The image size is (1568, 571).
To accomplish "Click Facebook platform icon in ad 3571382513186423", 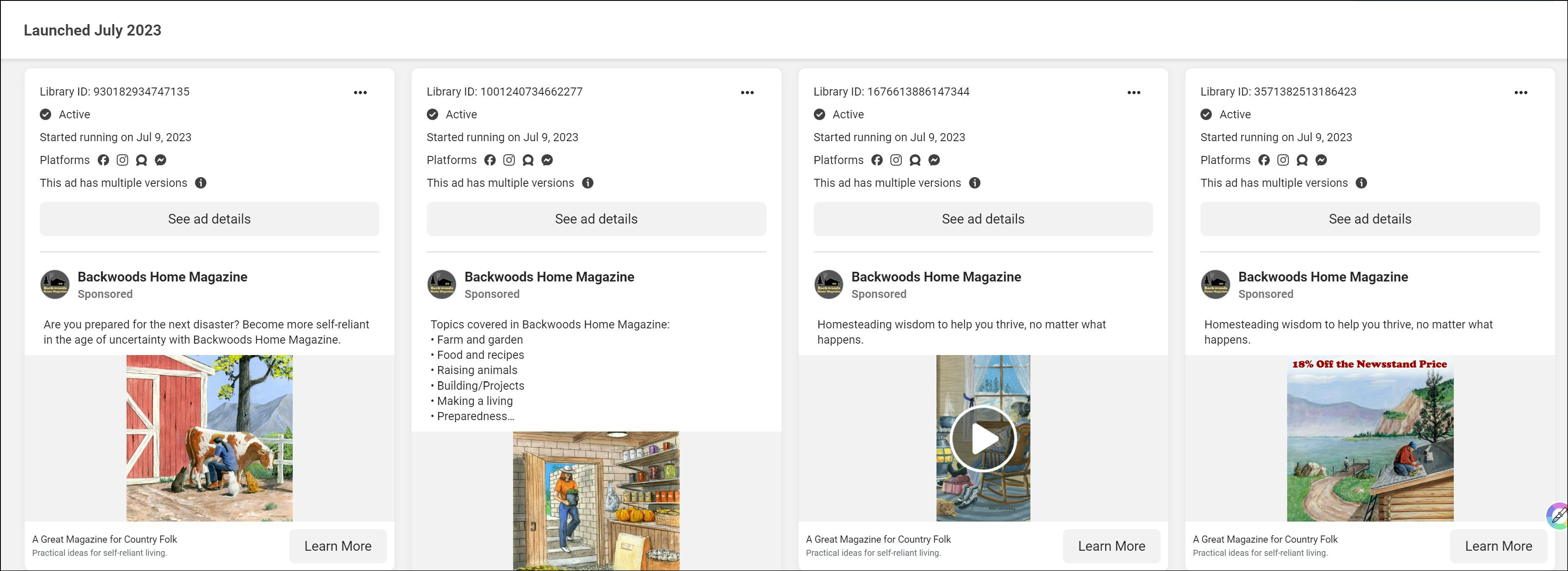I will [x=1264, y=160].
